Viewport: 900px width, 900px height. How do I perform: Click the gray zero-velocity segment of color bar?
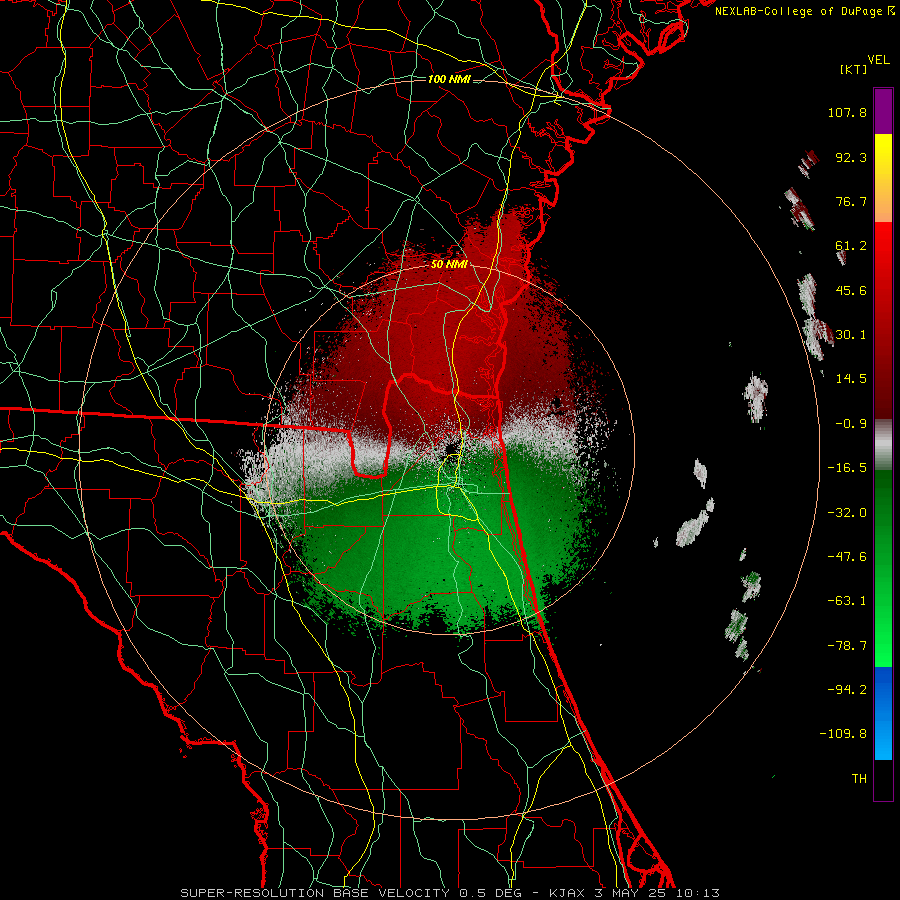point(883,445)
